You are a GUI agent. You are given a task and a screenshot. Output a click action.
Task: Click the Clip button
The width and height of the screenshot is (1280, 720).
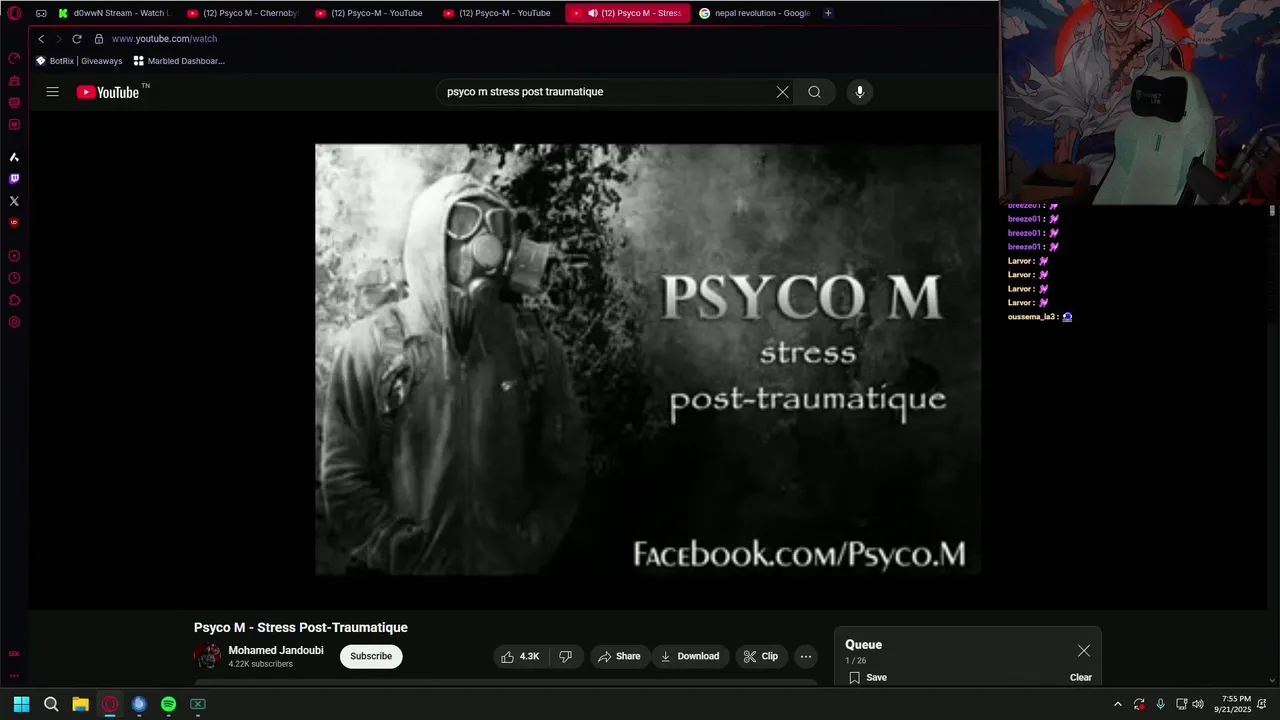click(x=761, y=656)
